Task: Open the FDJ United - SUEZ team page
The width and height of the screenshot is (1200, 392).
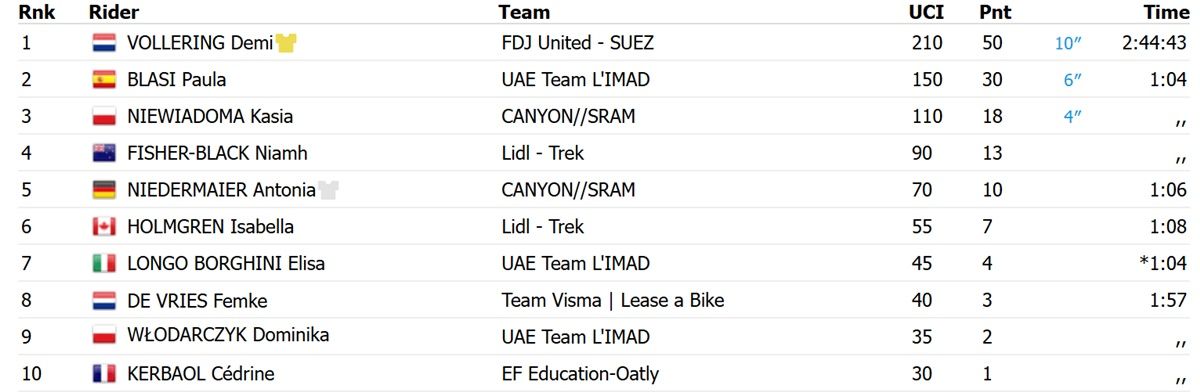Action: point(579,43)
